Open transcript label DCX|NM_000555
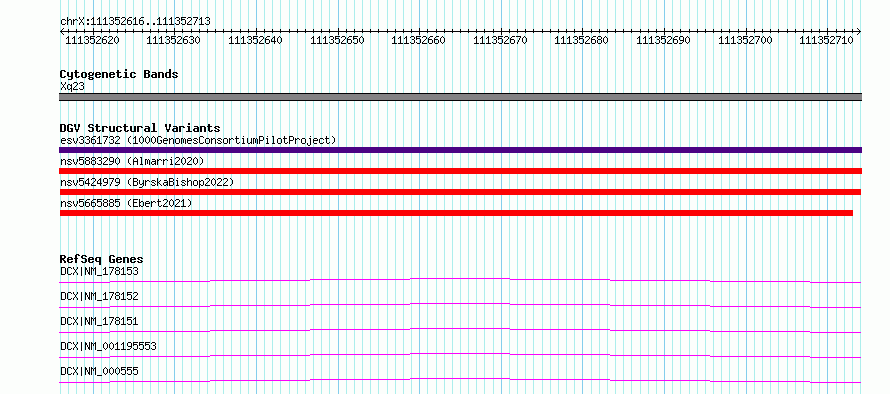The image size is (890, 394). (x=99, y=371)
